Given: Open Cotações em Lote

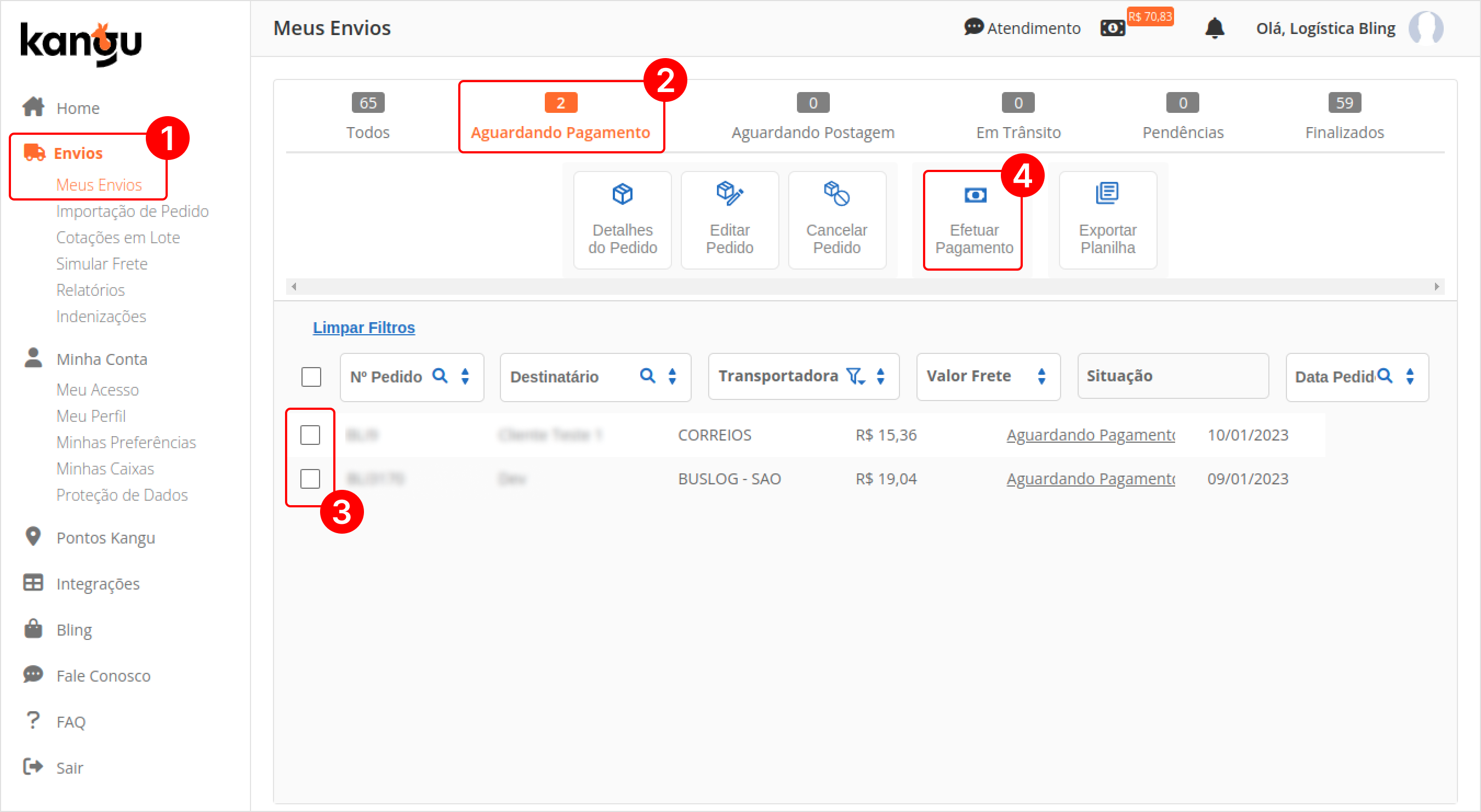Looking at the screenshot, I should pos(118,238).
